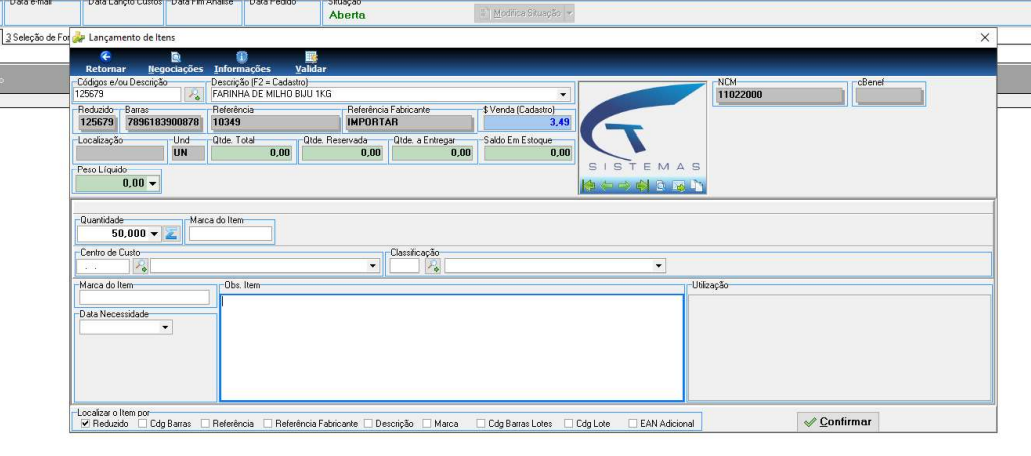Enable the Cdg Barras checkbox
Image resolution: width=1031 pixels, height=456 pixels.
(x=143, y=424)
